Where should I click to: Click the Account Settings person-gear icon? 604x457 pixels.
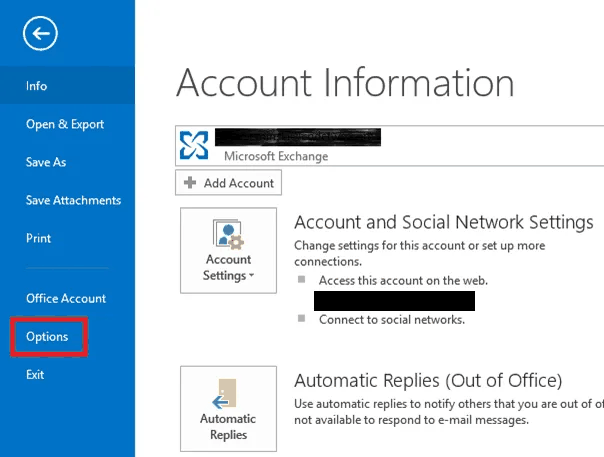click(x=228, y=234)
